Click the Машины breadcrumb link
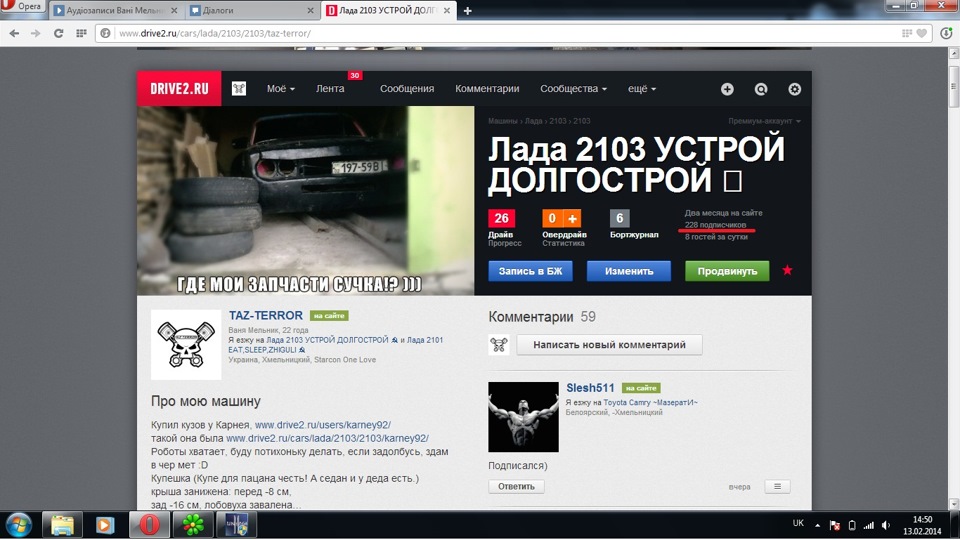Image resolution: width=960 pixels, height=540 pixels. 503,121
